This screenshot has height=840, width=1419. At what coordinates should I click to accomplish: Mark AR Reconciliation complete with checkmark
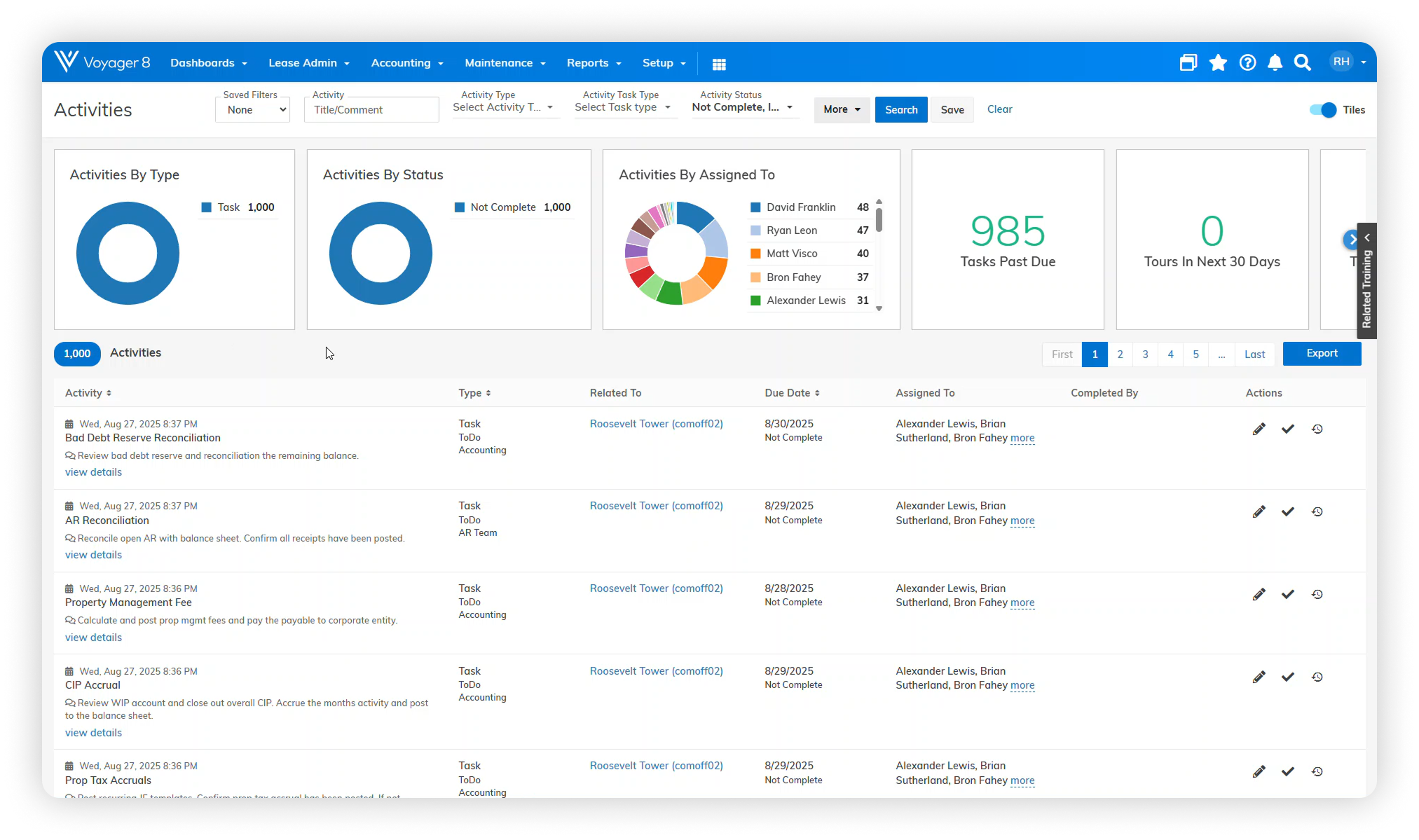[x=1287, y=512]
